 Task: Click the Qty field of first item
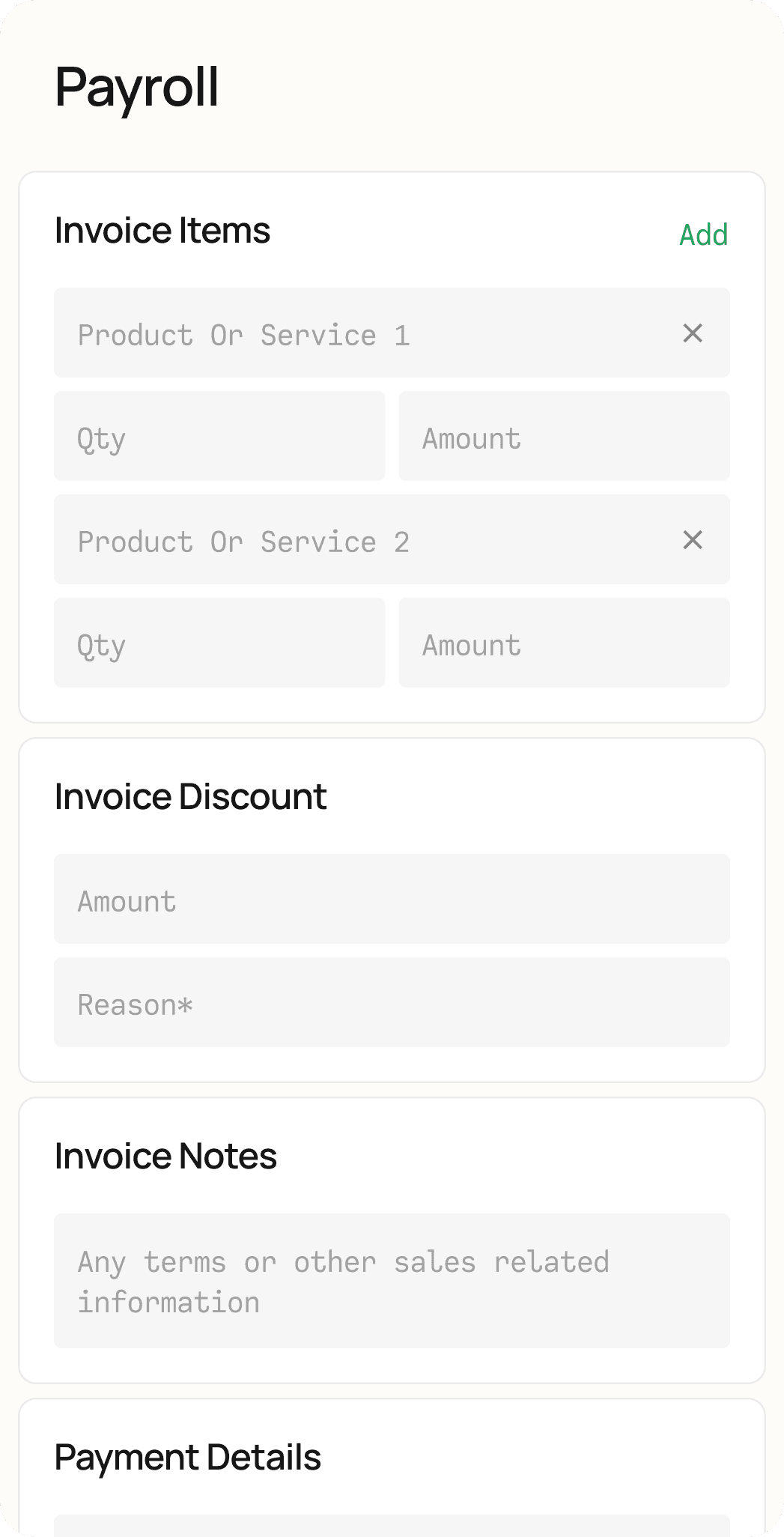pyautogui.click(x=219, y=437)
